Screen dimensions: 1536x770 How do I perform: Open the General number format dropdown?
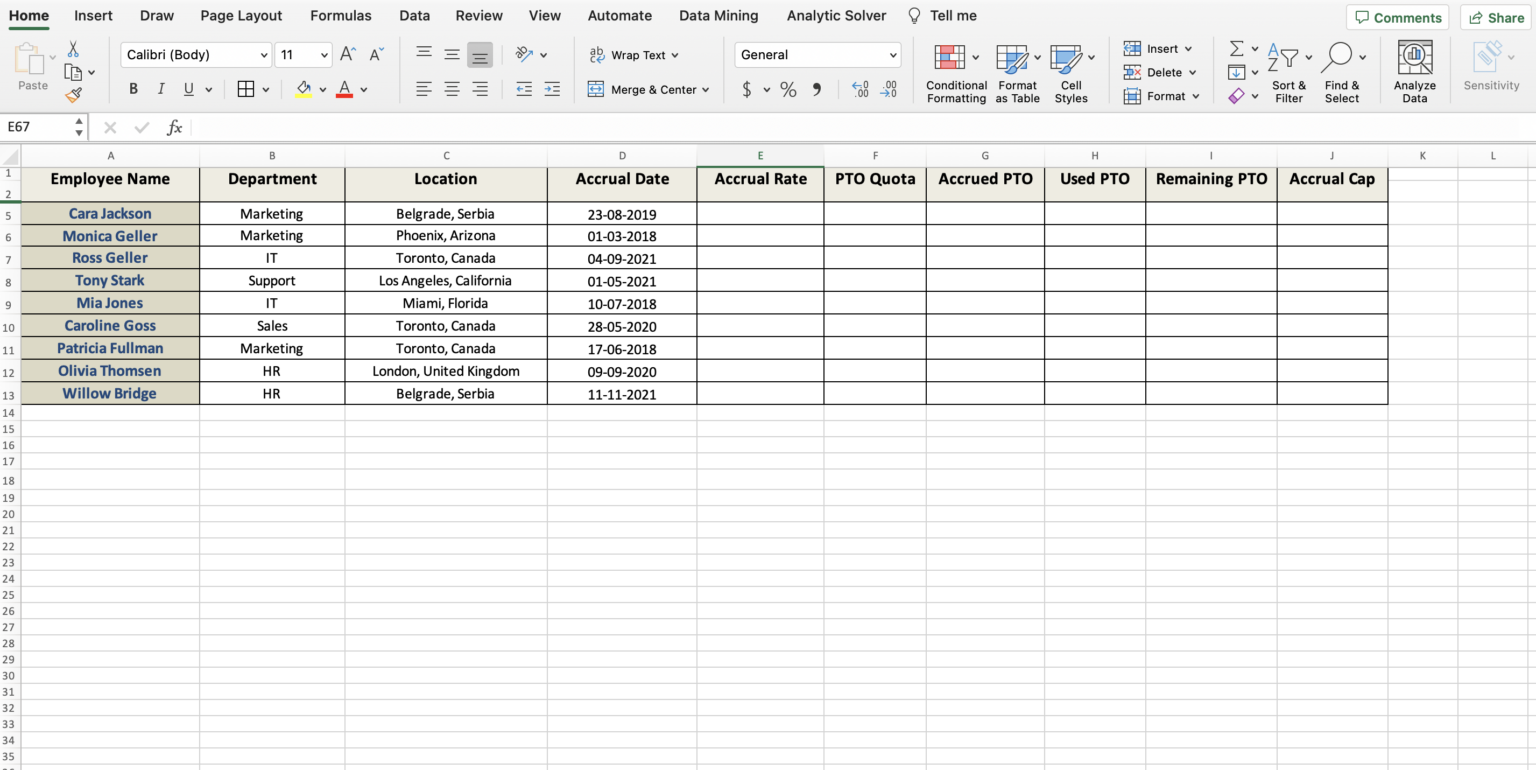click(893, 55)
